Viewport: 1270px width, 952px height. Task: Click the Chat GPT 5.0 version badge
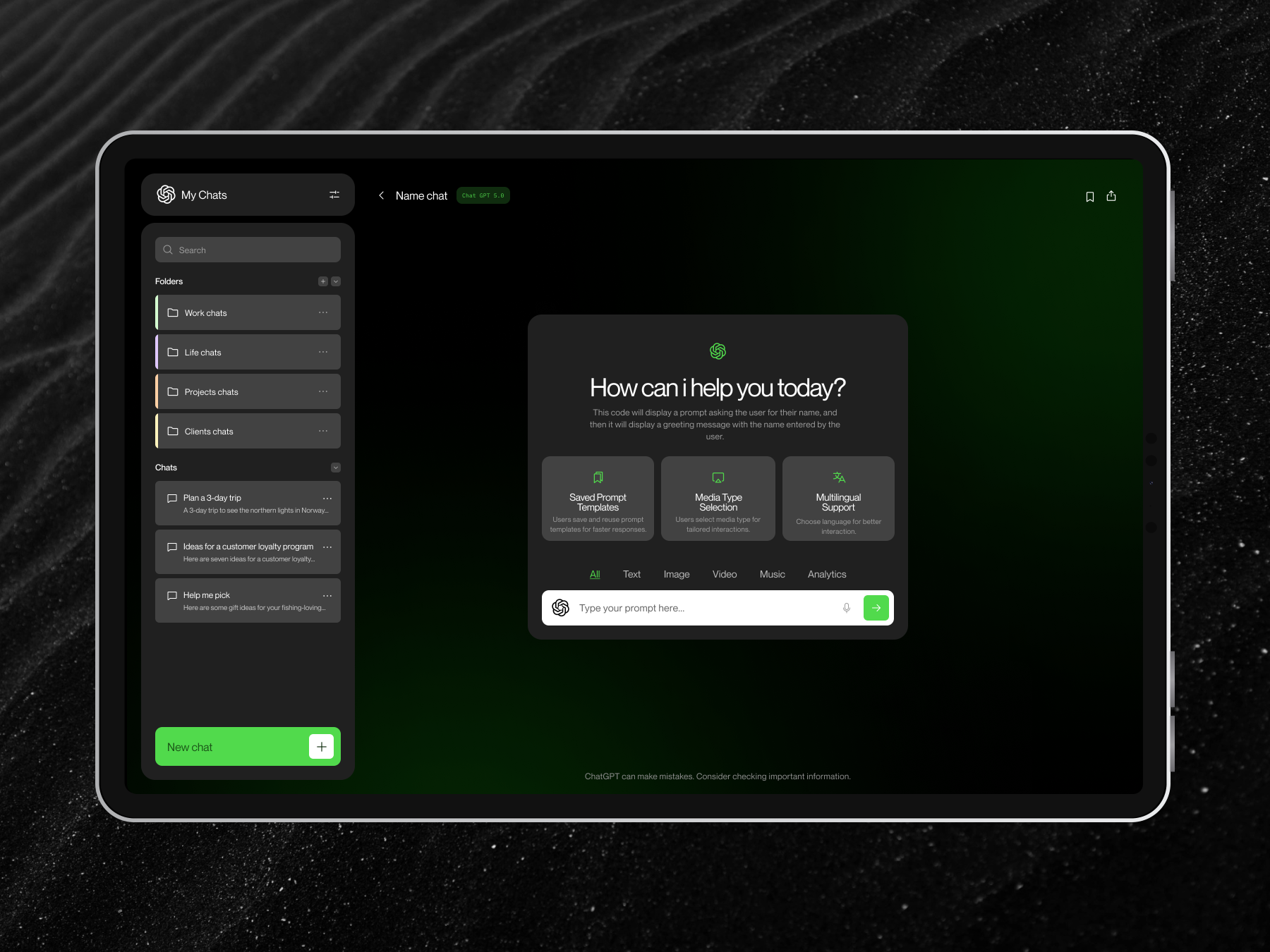point(483,195)
